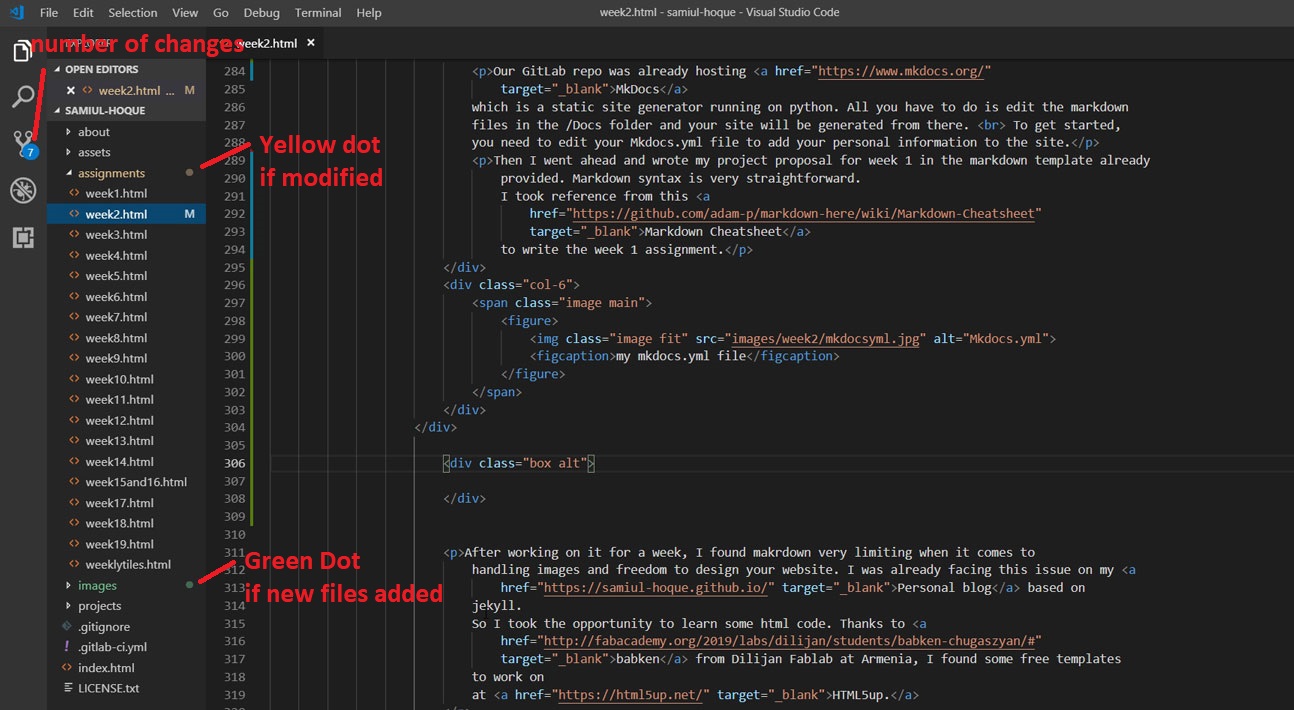Click the html5up.net URL
This screenshot has width=1294, height=710.
(x=630, y=694)
